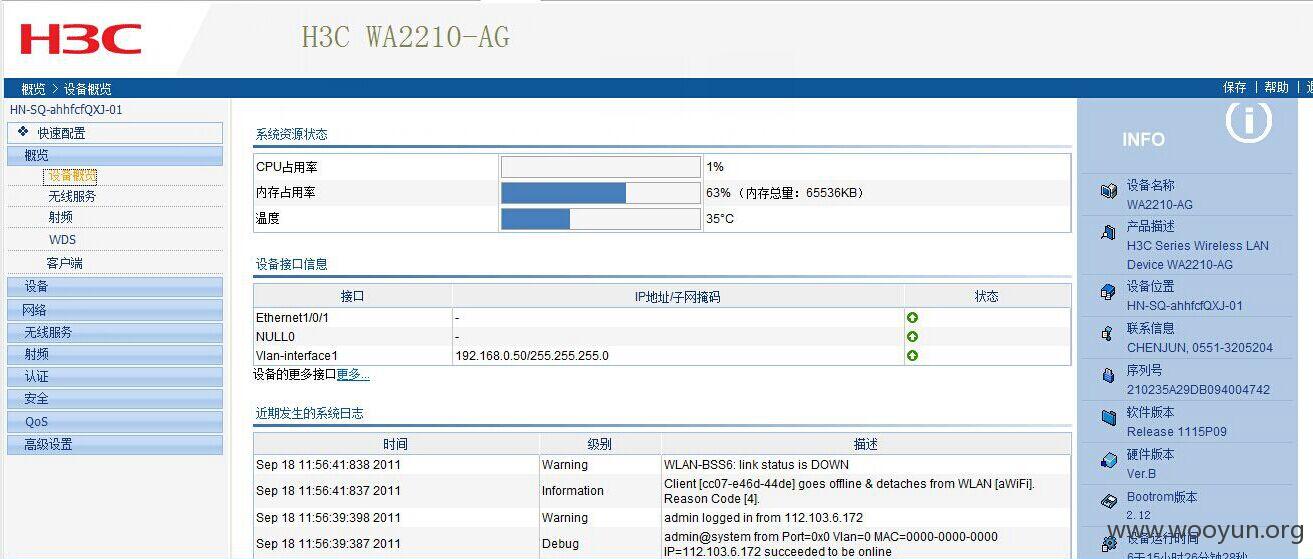Select 无线服务 under 概览
The image size is (1313, 559).
72,197
